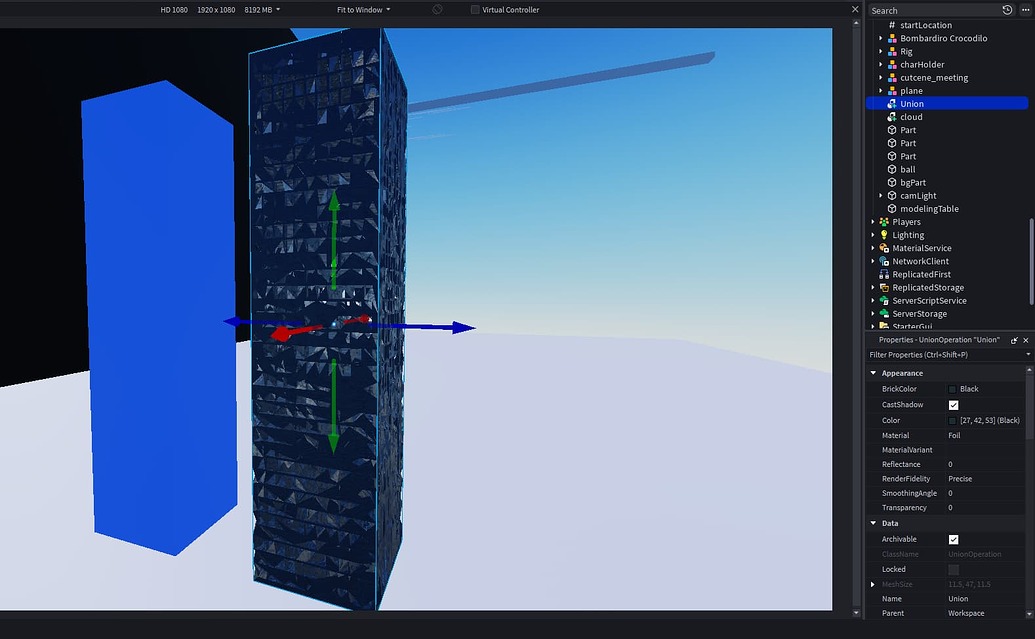Toggle the CastShadow checkbox

pyautogui.click(x=953, y=405)
